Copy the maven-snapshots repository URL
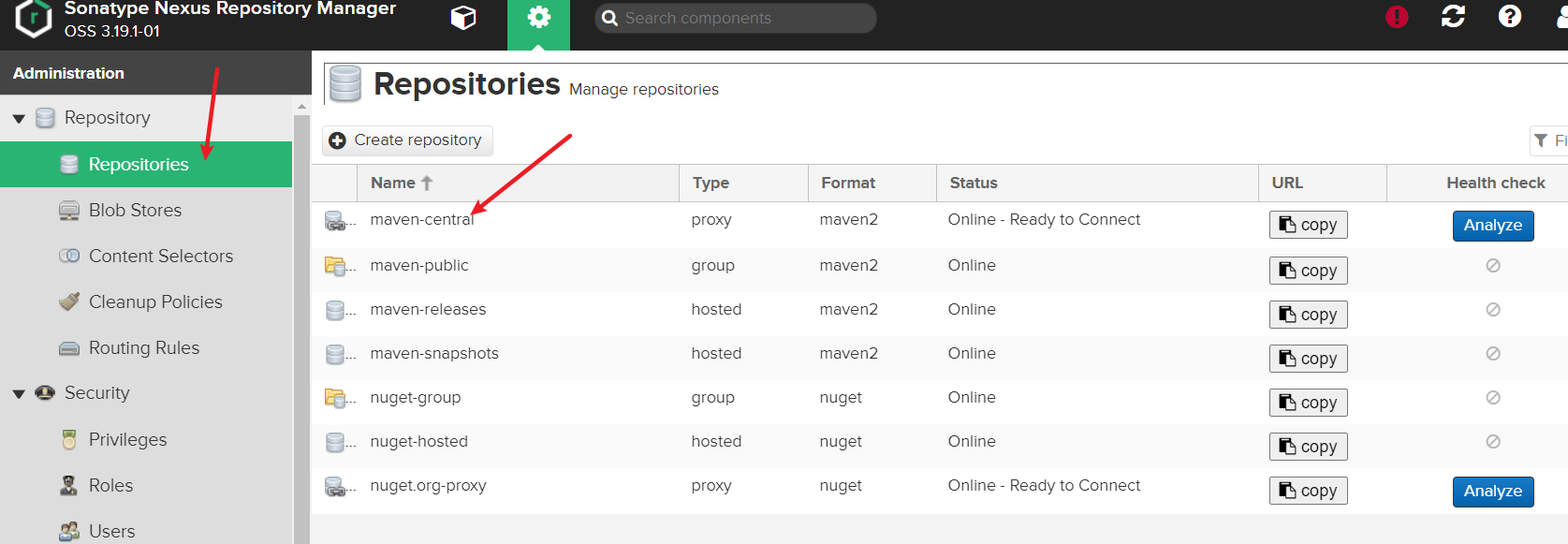The width and height of the screenshot is (1568, 544). pos(1308,359)
